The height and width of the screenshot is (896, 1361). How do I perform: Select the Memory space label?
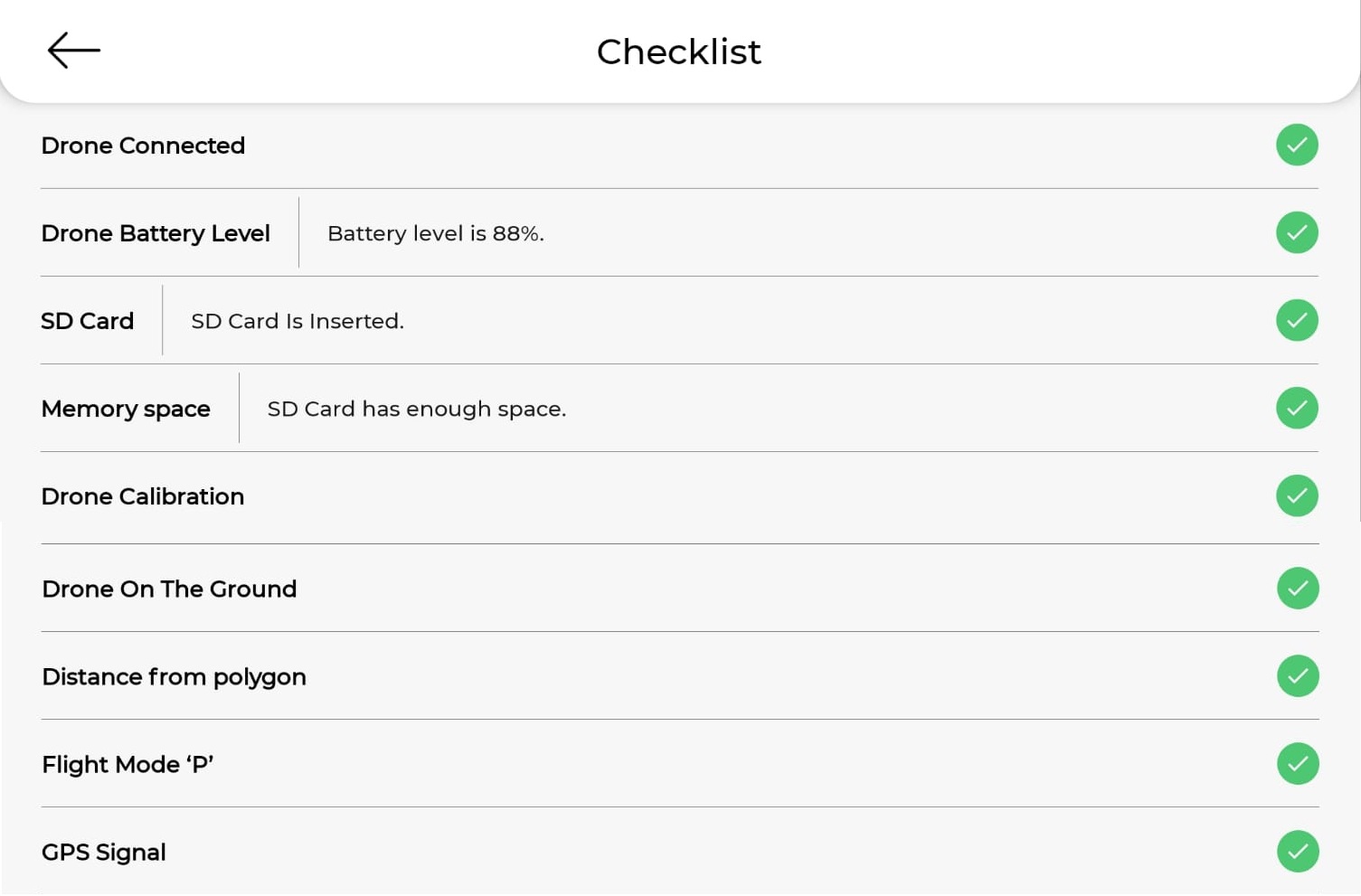[x=126, y=409]
